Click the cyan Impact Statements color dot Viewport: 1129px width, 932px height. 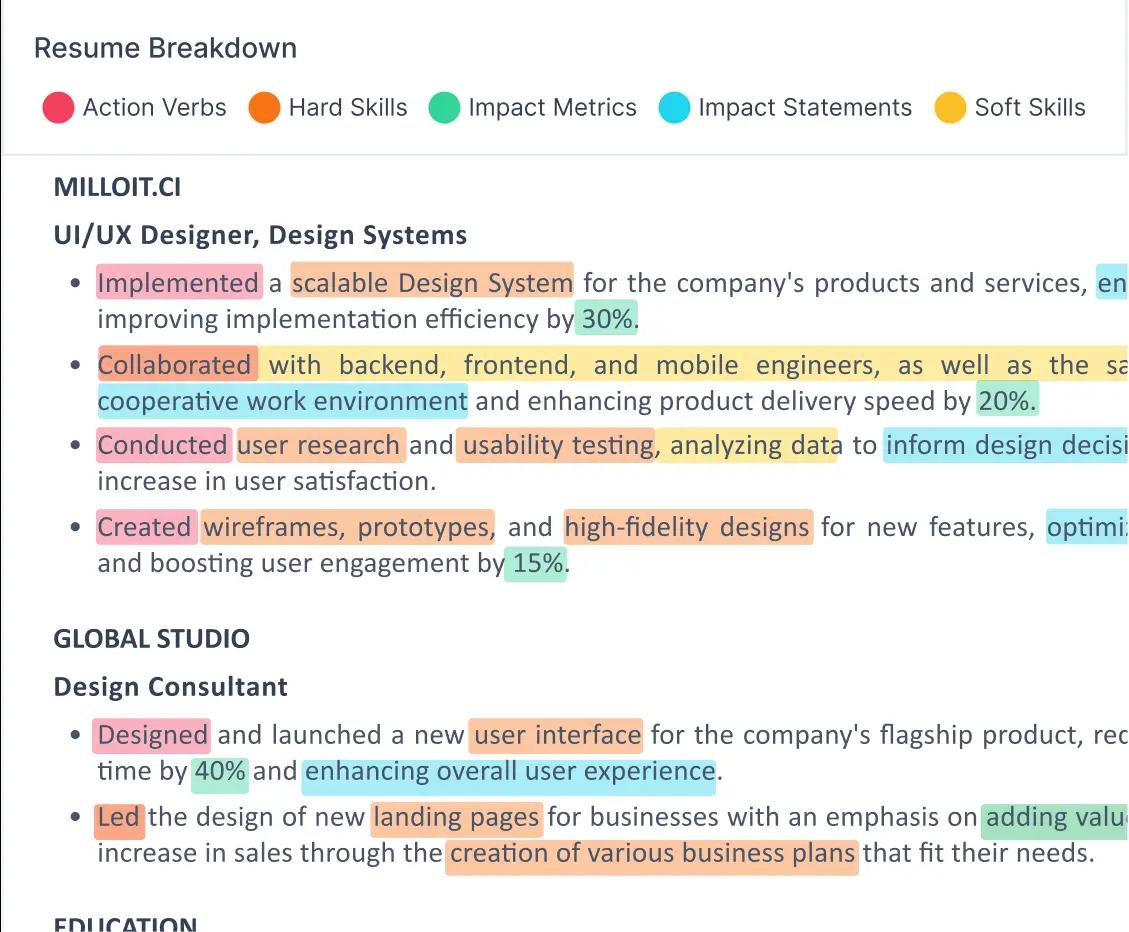click(675, 108)
